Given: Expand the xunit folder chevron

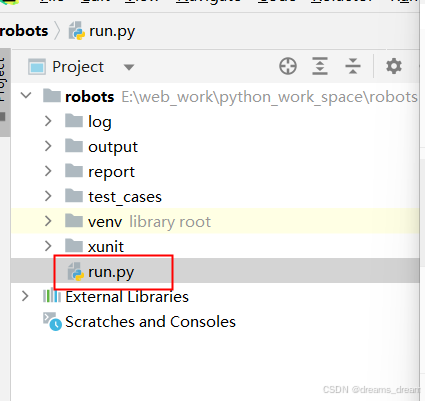Looking at the screenshot, I should point(48,246).
